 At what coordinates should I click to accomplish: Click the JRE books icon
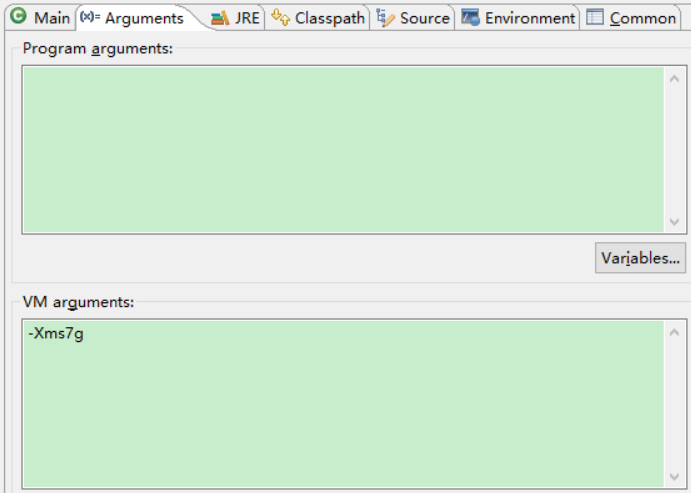pyautogui.click(x=220, y=18)
